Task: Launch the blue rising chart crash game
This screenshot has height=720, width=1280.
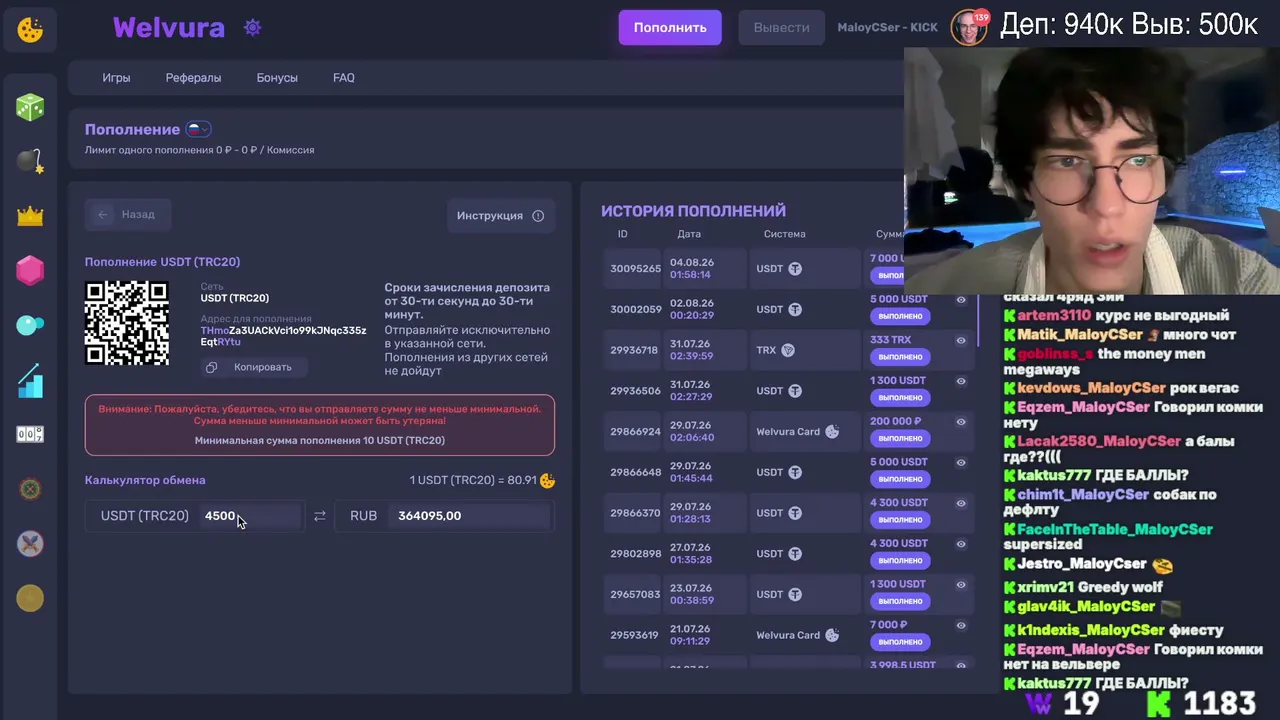Action: pos(30,380)
